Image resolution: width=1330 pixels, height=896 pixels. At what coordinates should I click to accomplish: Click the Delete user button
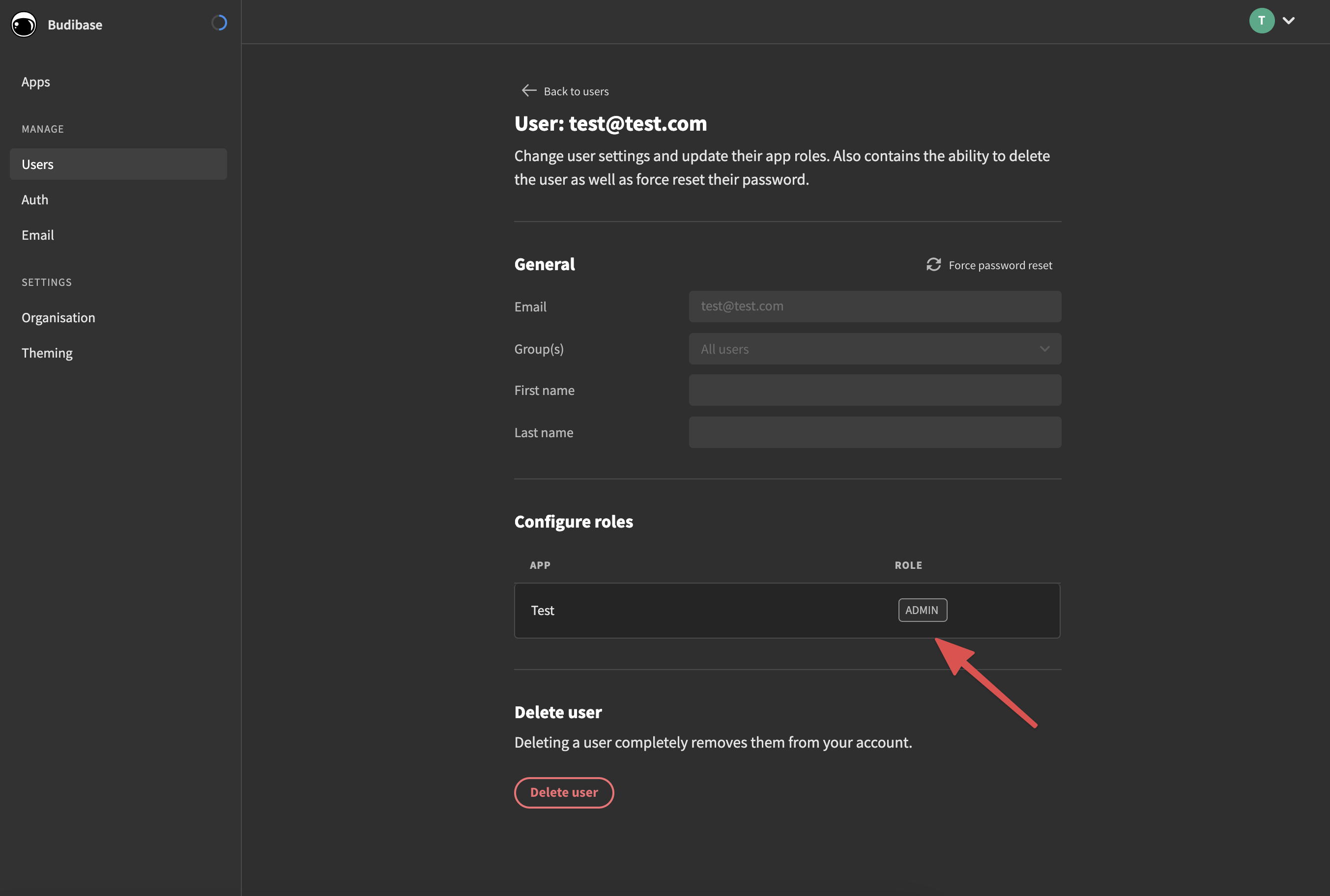[564, 792]
